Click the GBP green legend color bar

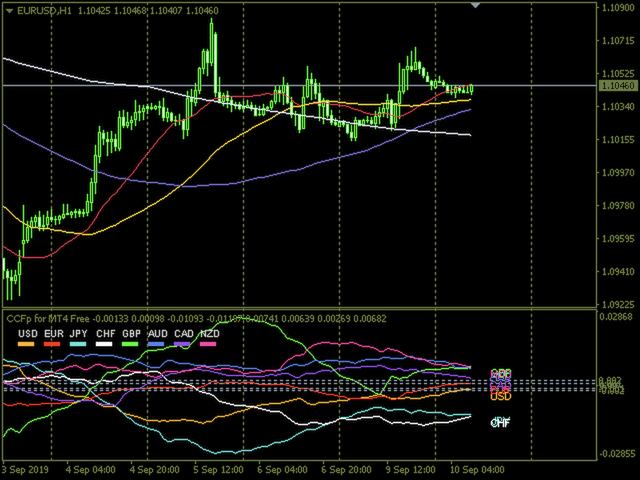(x=131, y=344)
